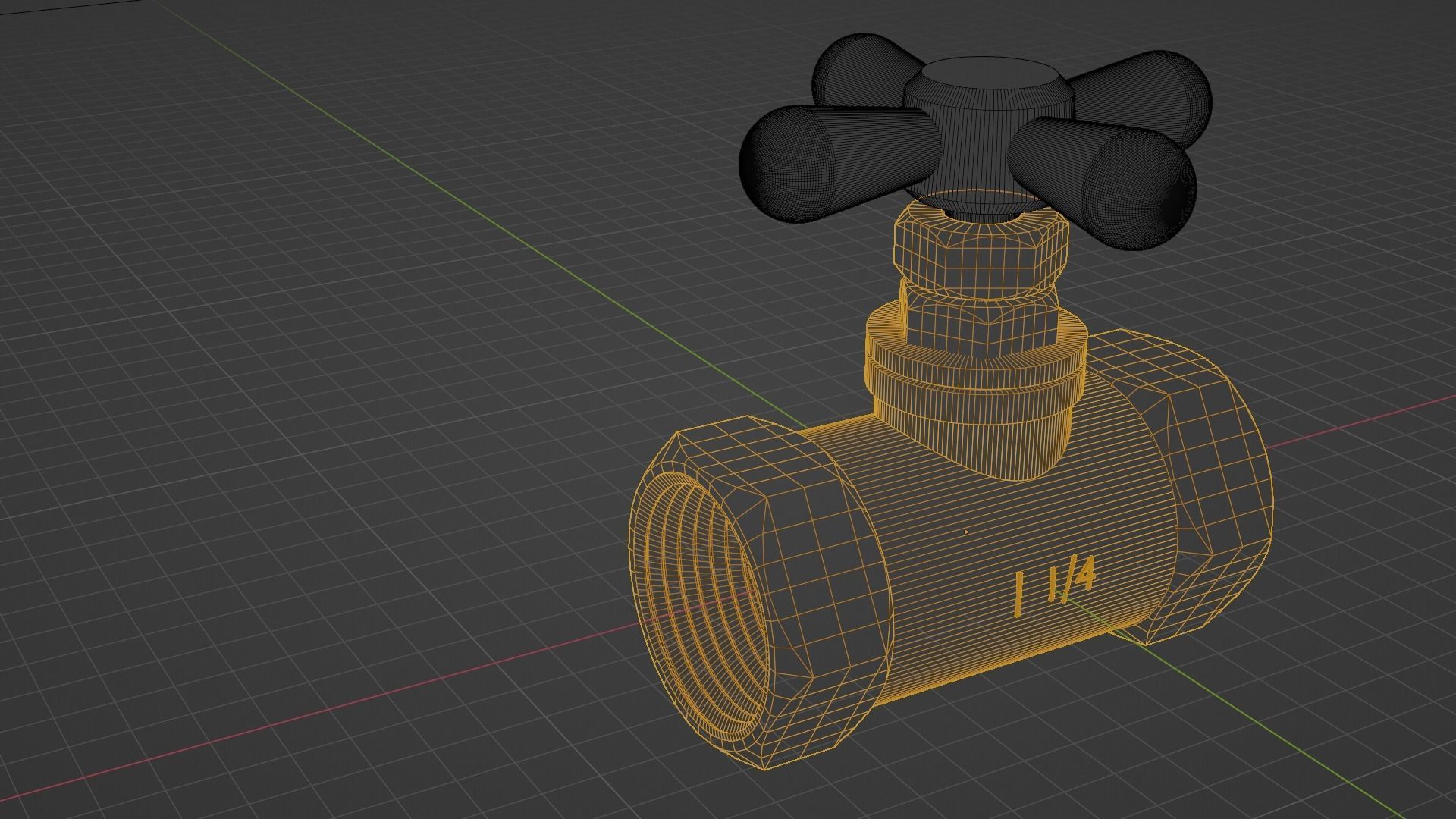The height and width of the screenshot is (819, 1456).
Task: Click the orange origin dot on valve body
Action: click(965, 532)
